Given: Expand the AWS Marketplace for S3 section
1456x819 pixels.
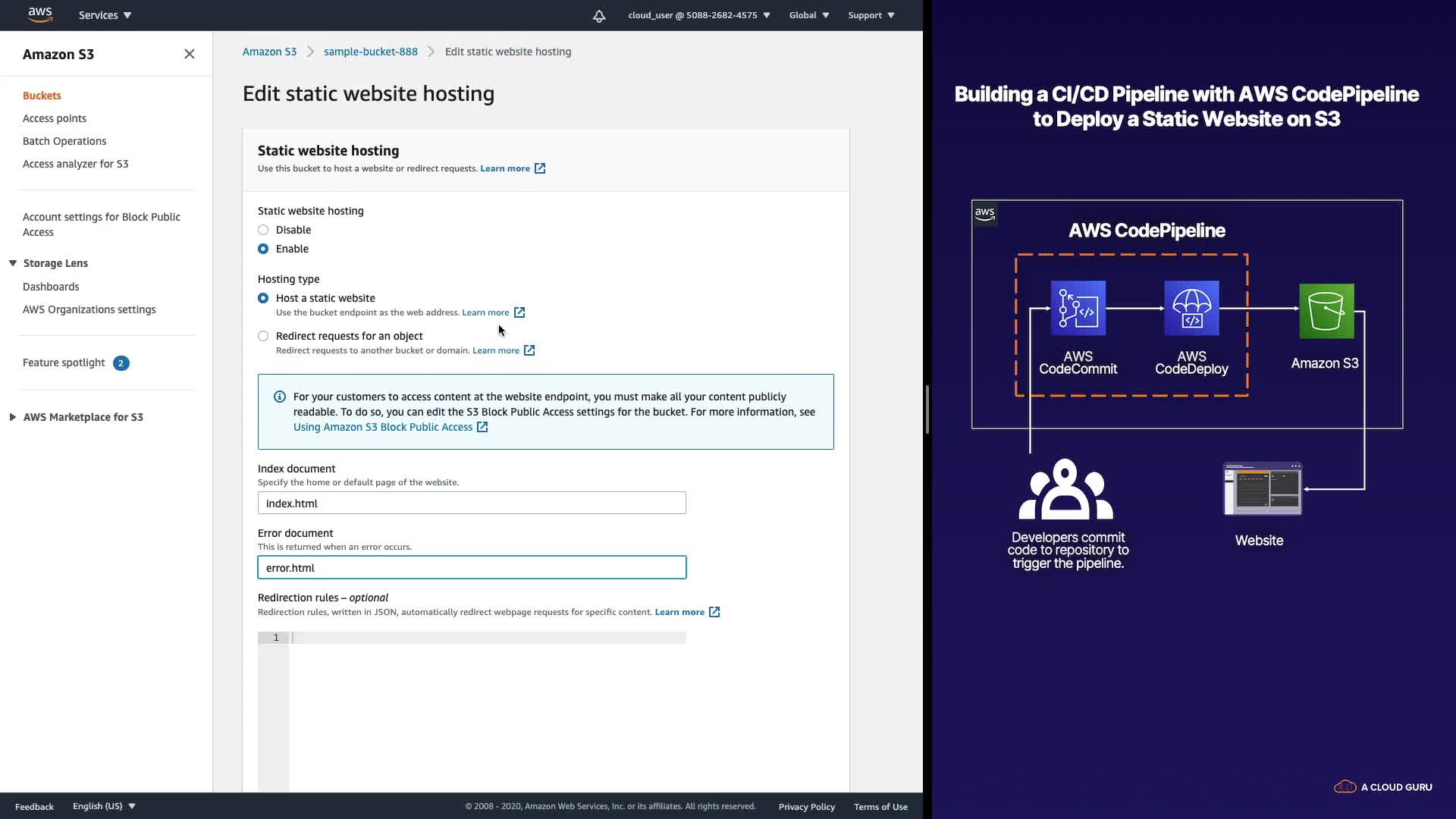Looking at the screenshot, I should click(13, 417).
